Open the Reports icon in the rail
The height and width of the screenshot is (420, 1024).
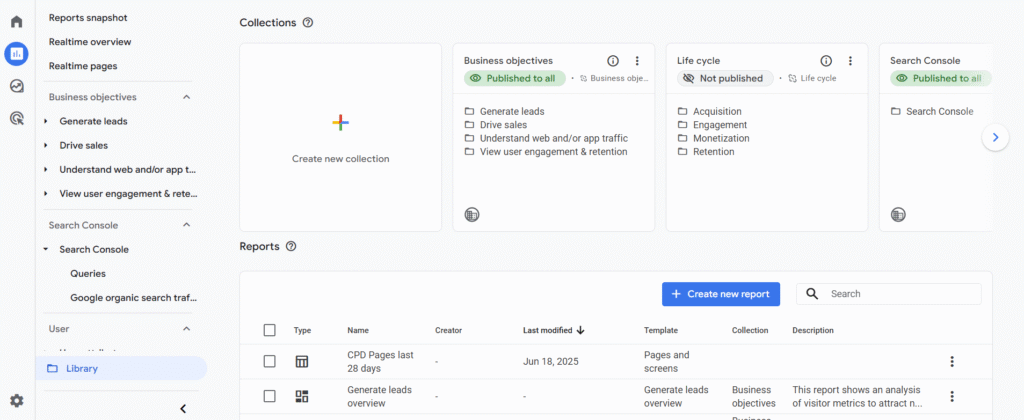point(16,54)
